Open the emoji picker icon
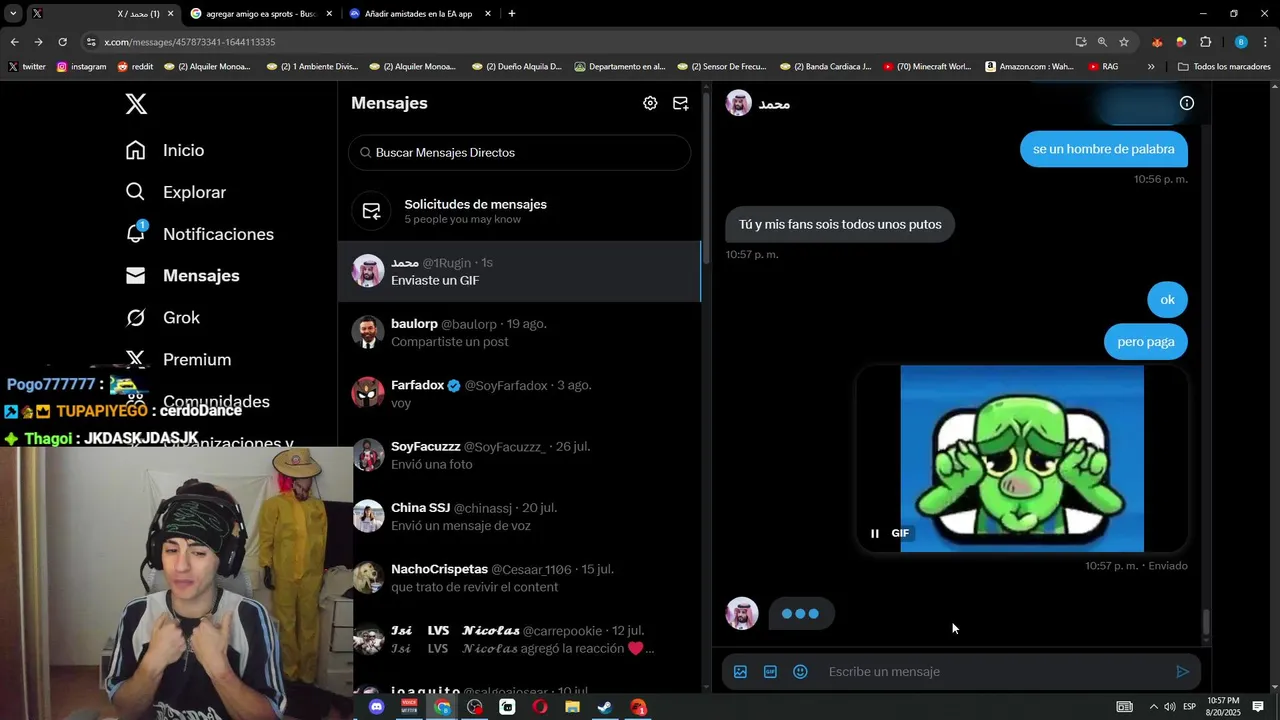The height and width of the screenshot is (720, 1280). 800,672
